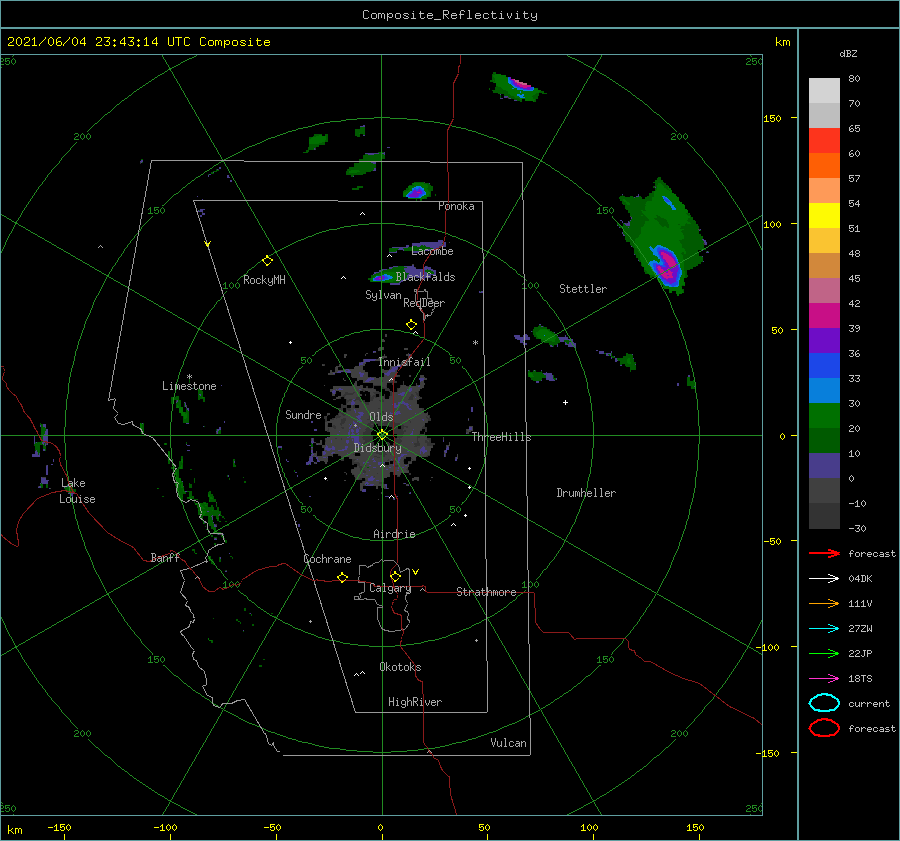Viewport: 900px width, 841px height.
Task: Click the Drumheller city label
Action: pos(586,493)
